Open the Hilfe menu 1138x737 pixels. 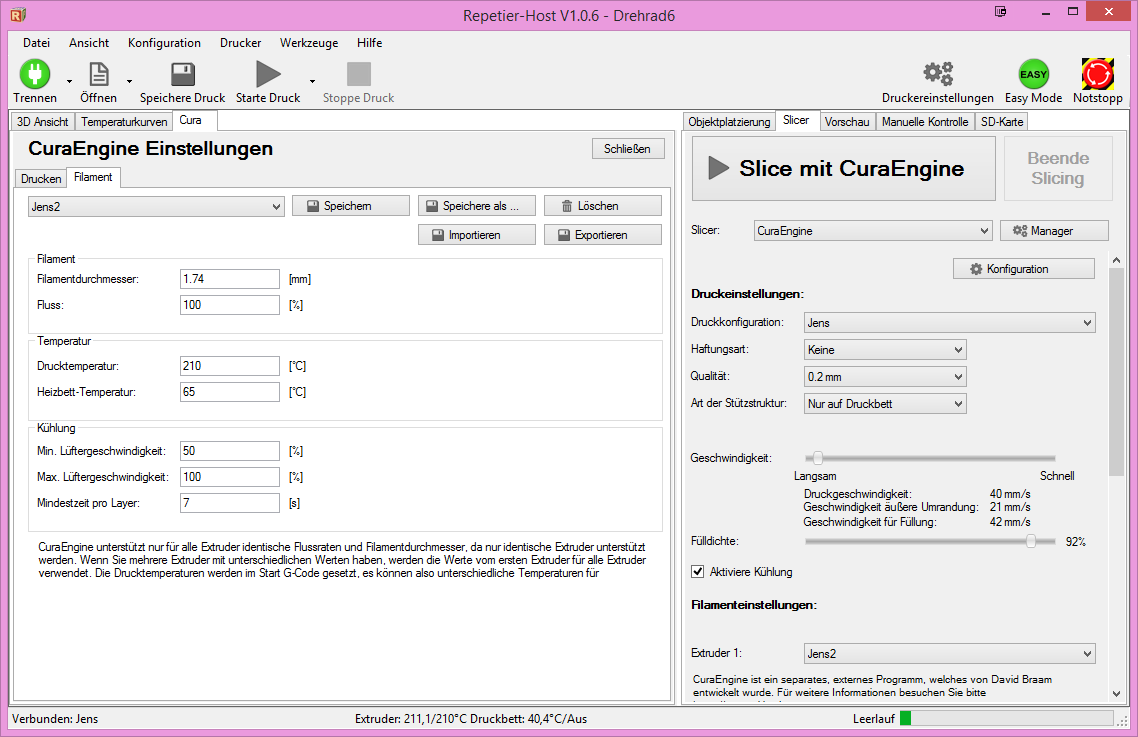369,43
